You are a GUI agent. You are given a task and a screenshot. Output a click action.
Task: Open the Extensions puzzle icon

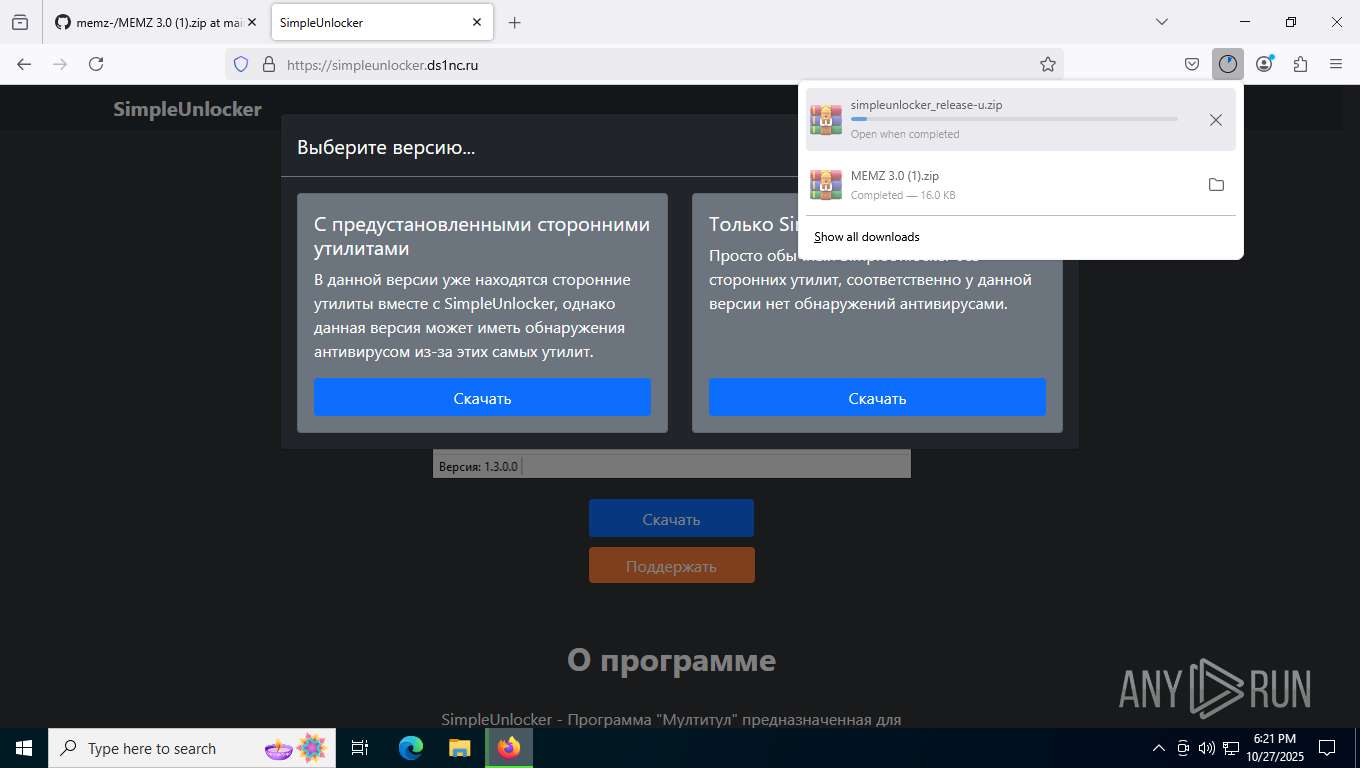click(1300, 64)
